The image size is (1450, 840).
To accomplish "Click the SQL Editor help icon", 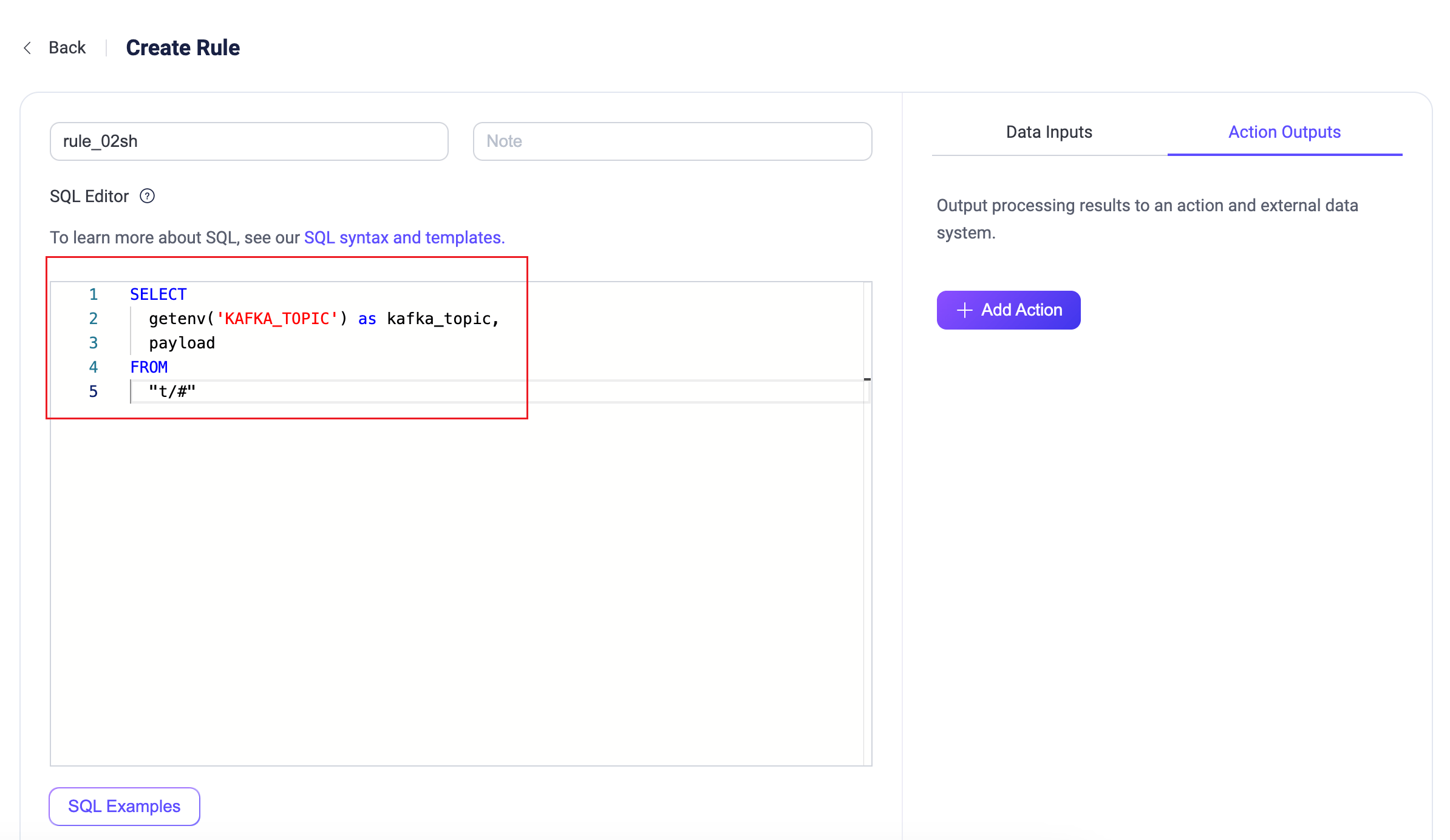I will point(147,196).
